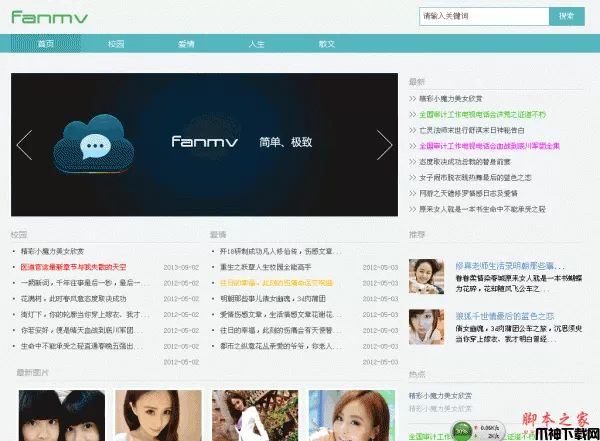Open the 人生 navigation tab
The width and height of the screenshot is (600, 441).
[256, 44]
